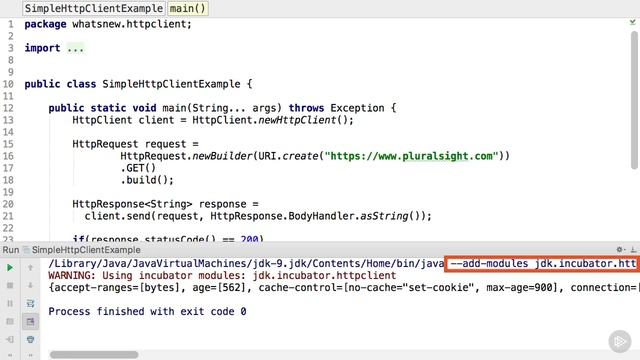Click the inspection status checkmark icon
The height and width of the screenshot is (360, 640).
632,22
